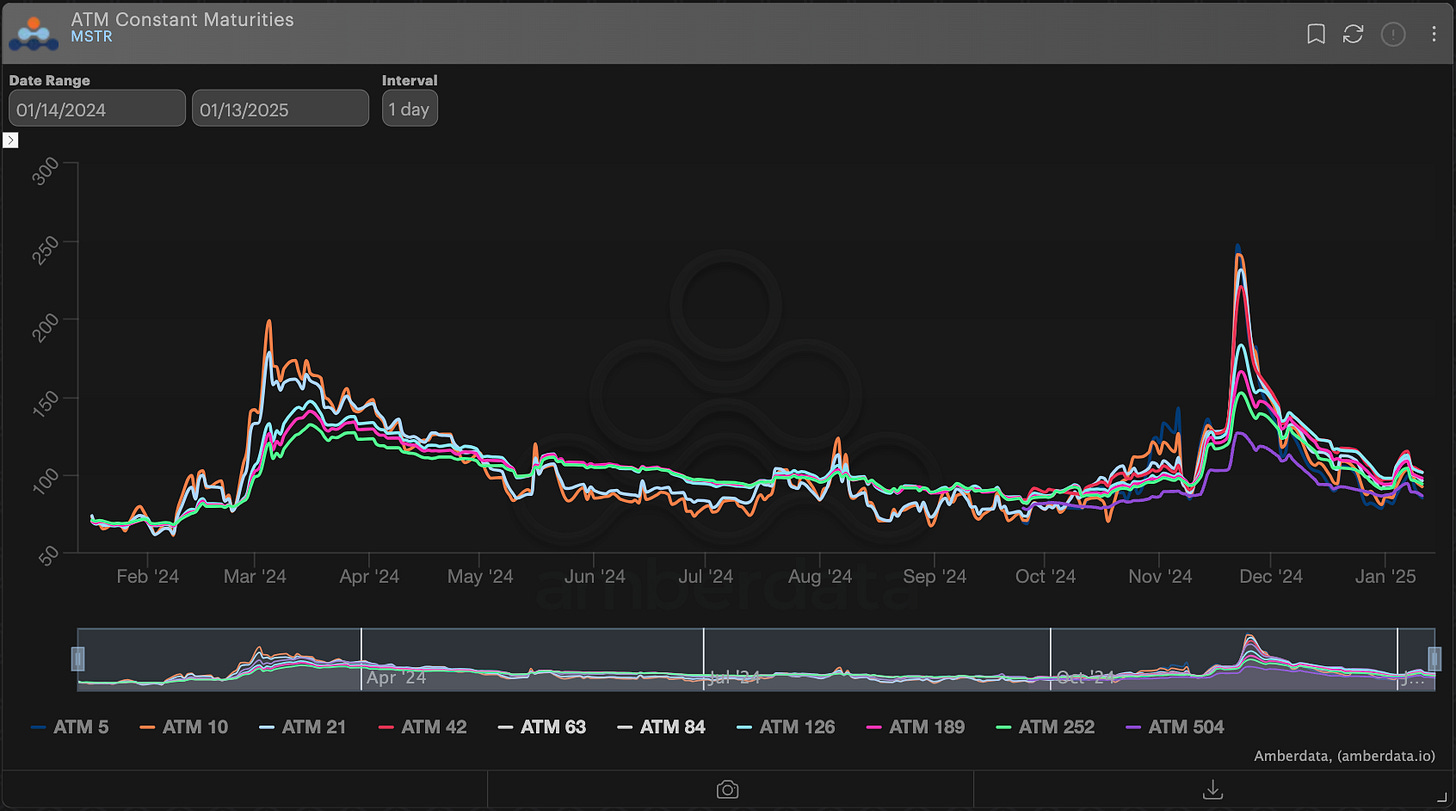The height and width of the screenshot is (811, 1456).
Task: Toggle ATM 252 series in legend
Action: pos(1045,727)
